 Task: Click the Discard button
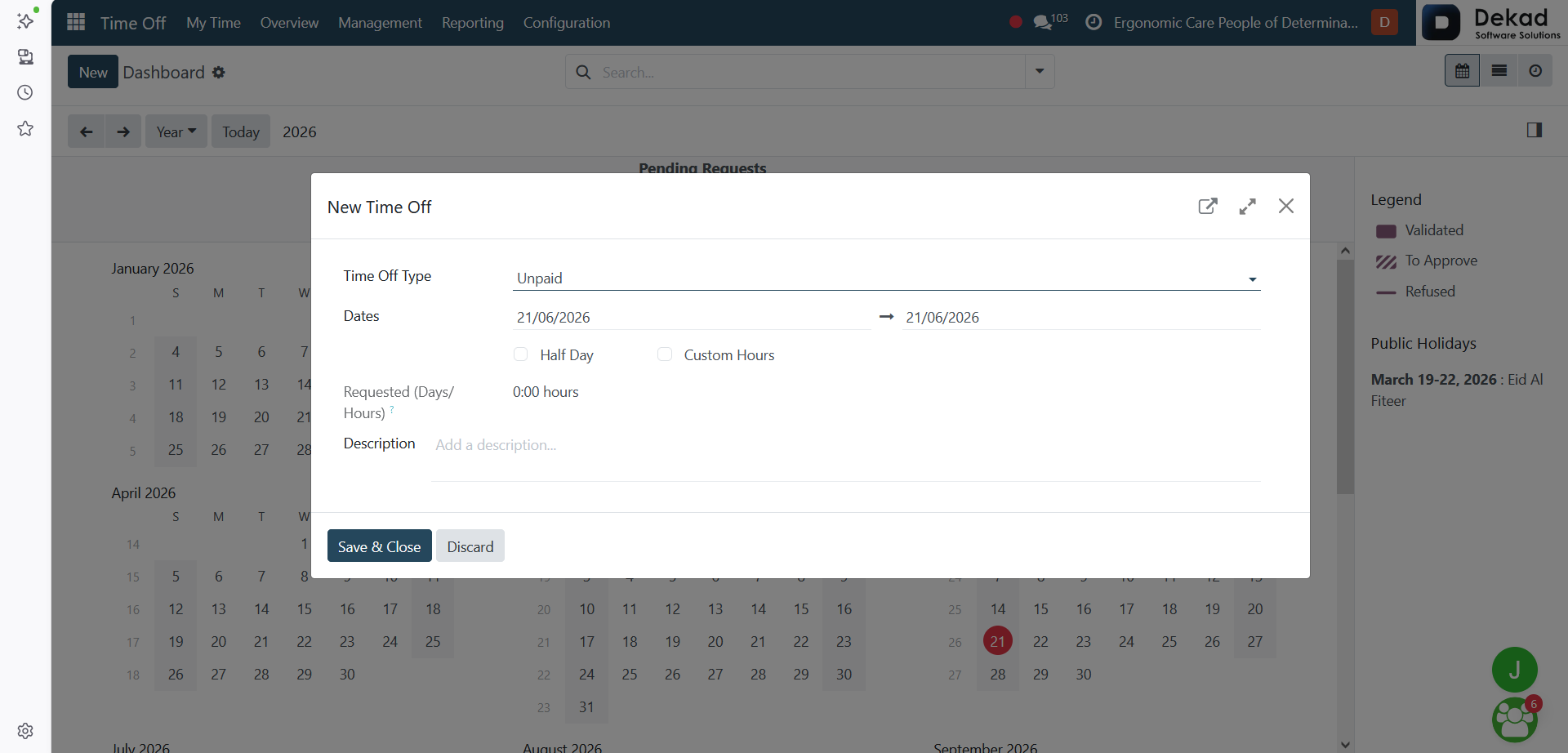(x=470, y=546)
